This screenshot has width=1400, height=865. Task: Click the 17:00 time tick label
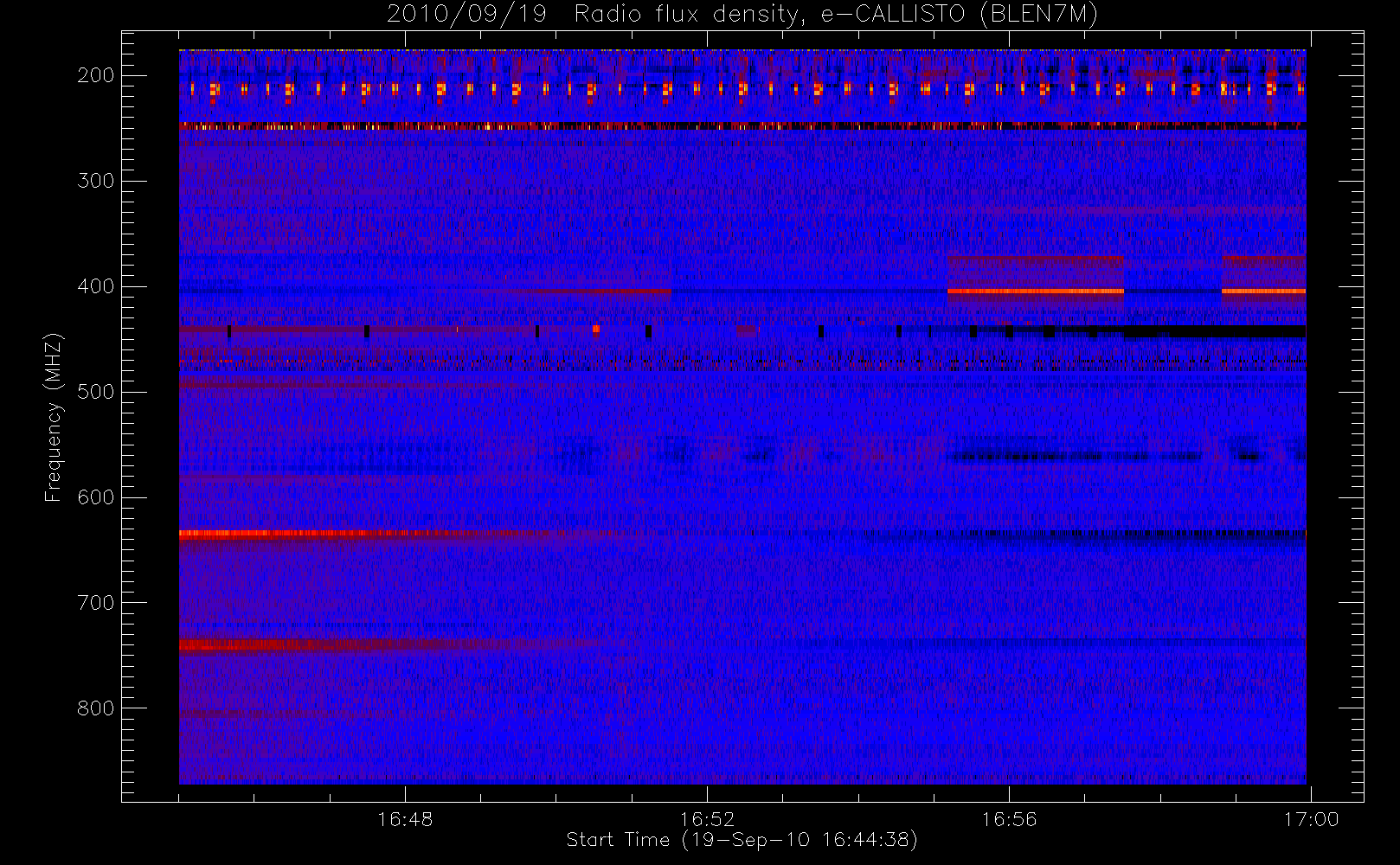point(1311,819)
